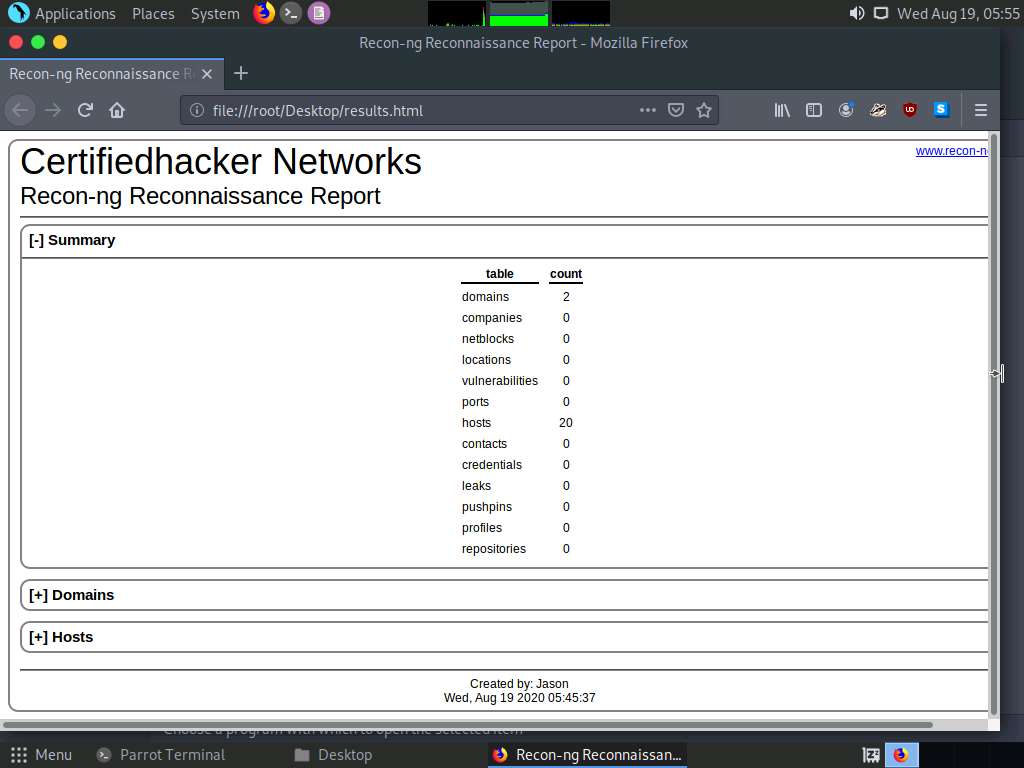Go to the Firefox home page
The image size is (1024, 768).
click(x=117, y=110)
